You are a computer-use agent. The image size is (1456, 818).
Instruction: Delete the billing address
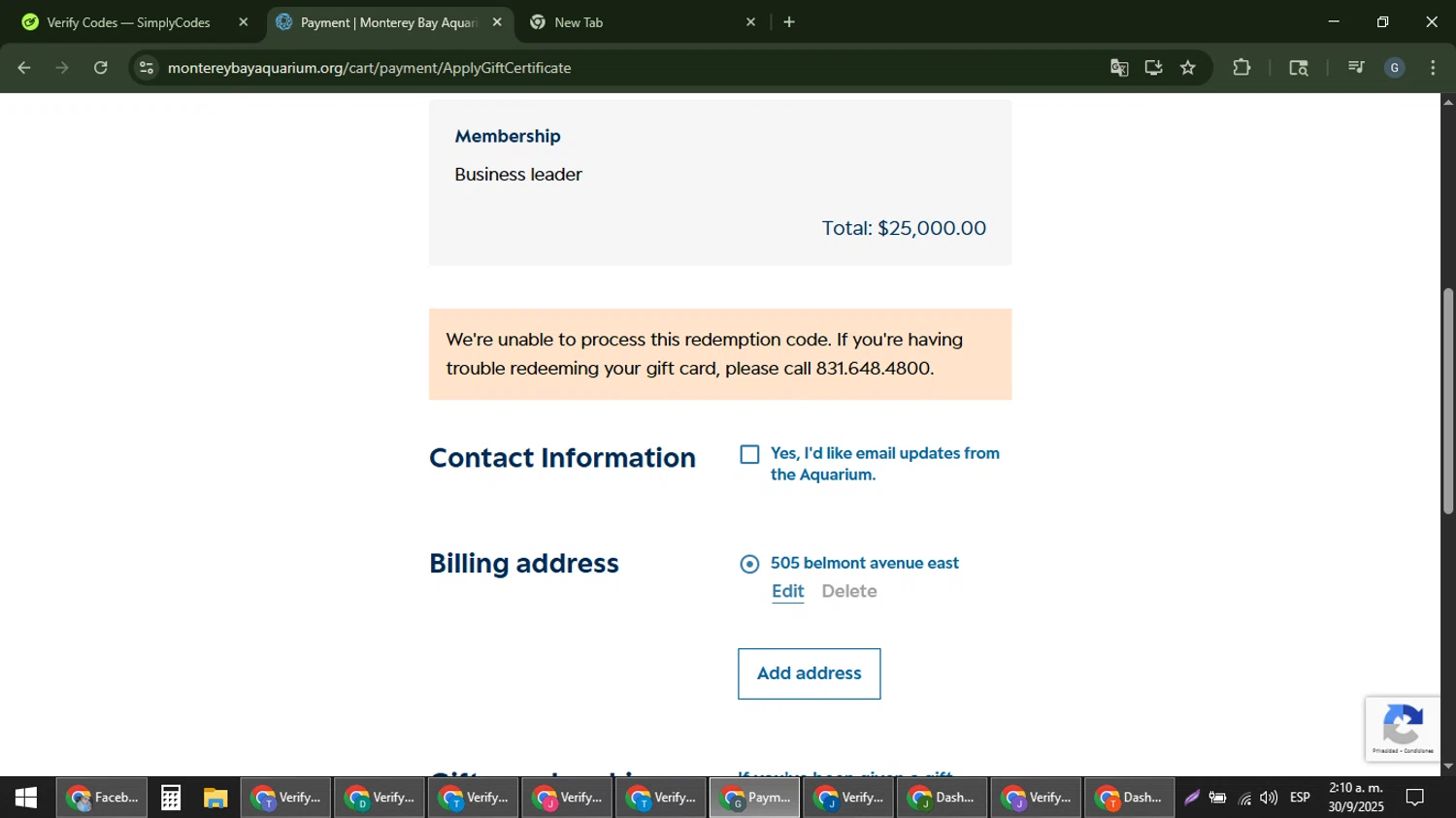tap(849, 591)
